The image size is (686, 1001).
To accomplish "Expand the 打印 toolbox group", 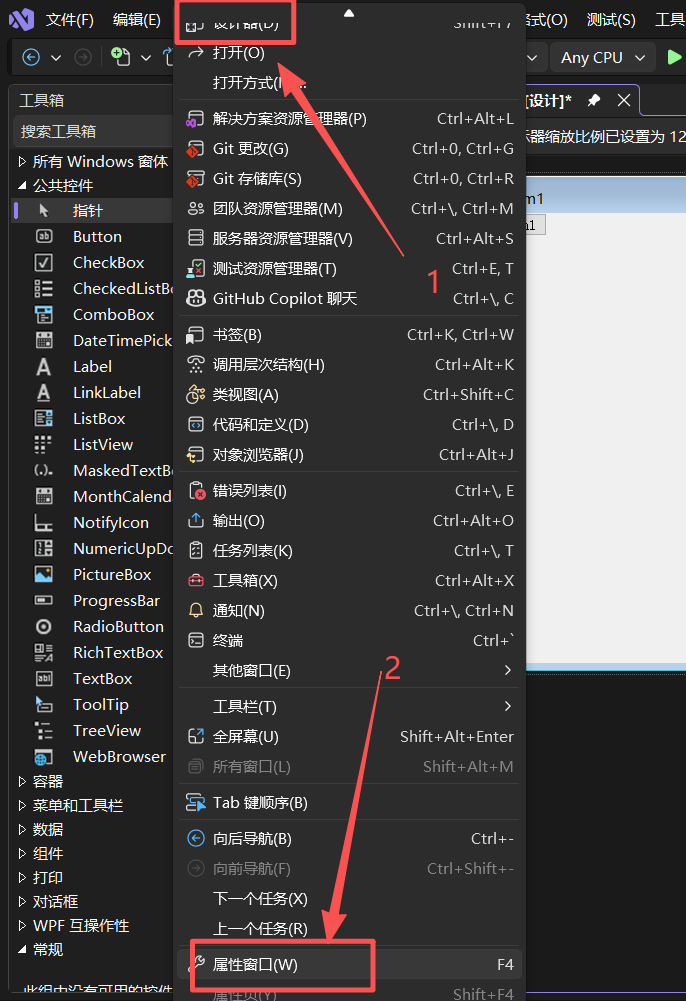I will [22, 878].
